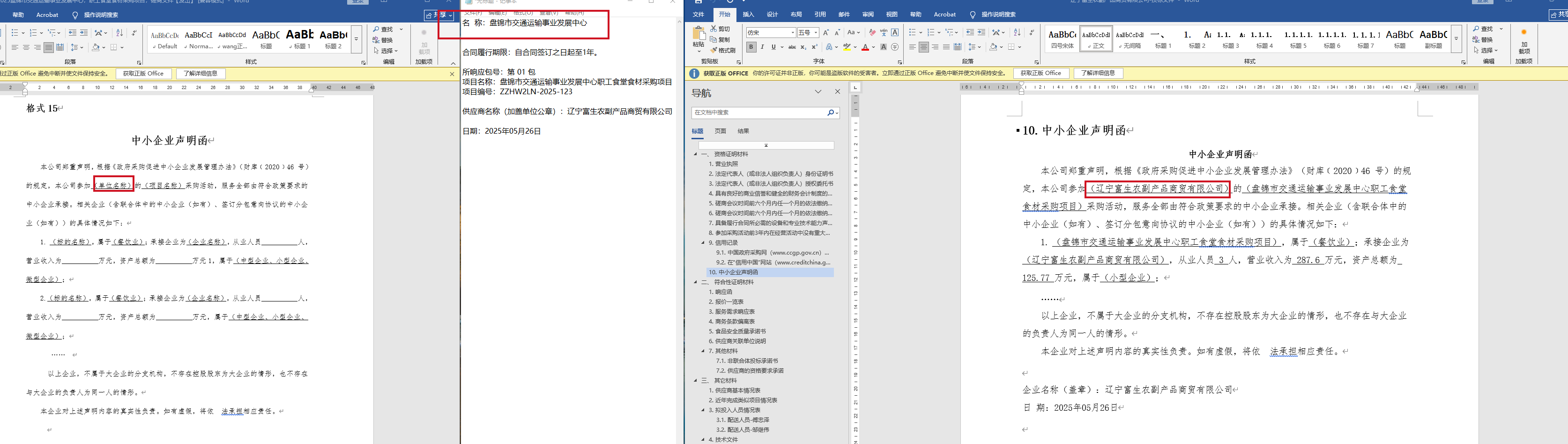This screenshot has width=1568, height=444.
Task: Select navigation heading 10. 中小企业声明函
Action: click(x=769, y=272)
